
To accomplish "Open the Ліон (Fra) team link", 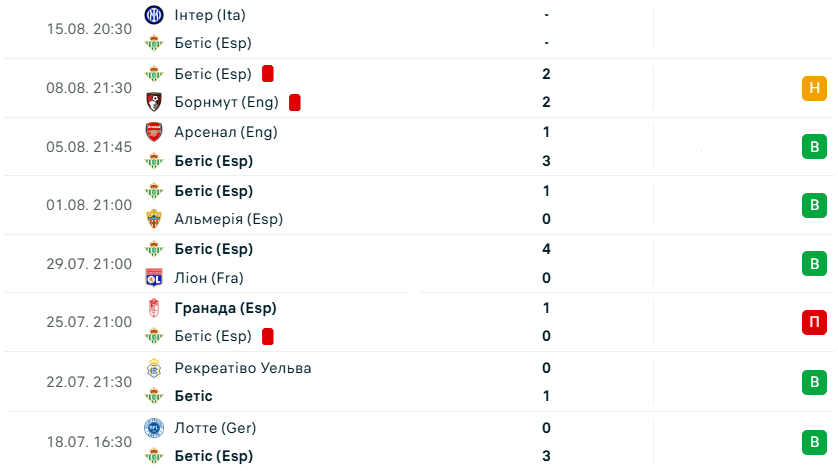I will coord(209,277).
